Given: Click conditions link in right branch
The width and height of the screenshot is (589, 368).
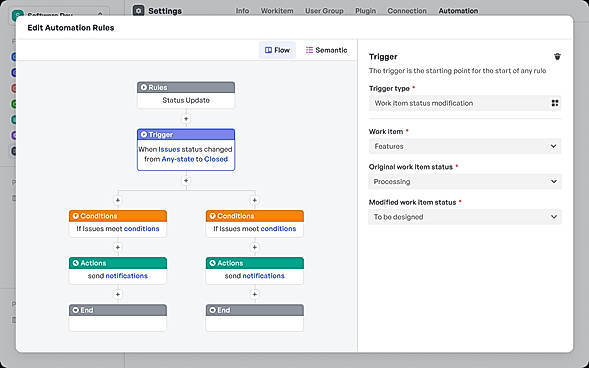Looking at the screenshot, I should (278, 229).
